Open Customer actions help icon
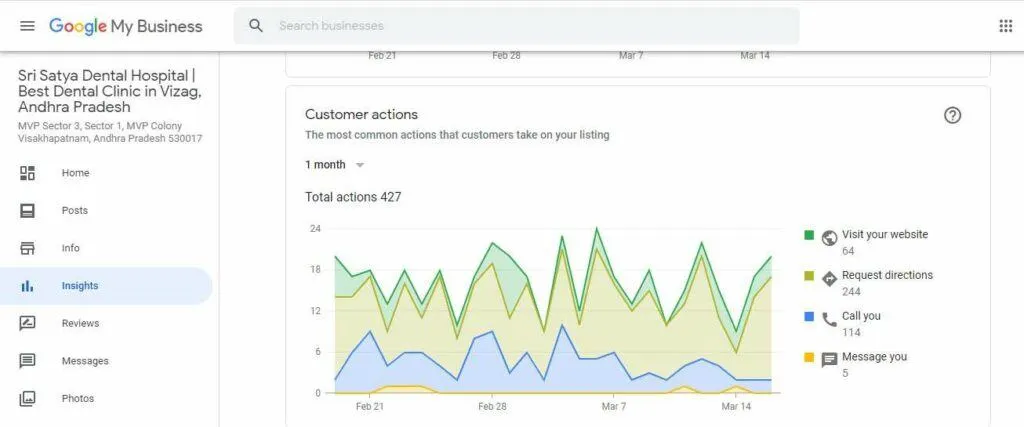 point(952,116)
